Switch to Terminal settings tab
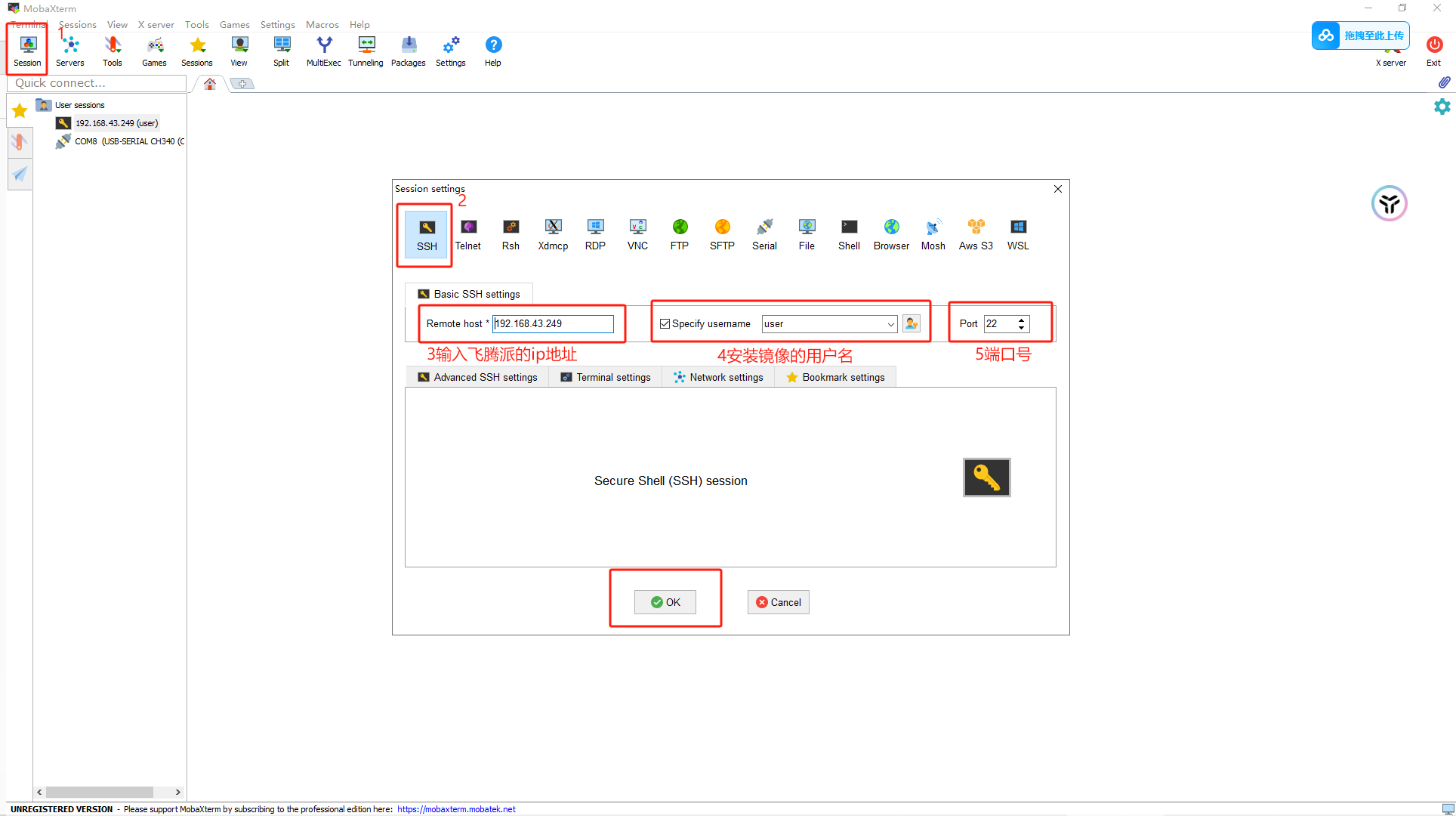Viewport: 1456px width, 816px height. pos(606,377)
